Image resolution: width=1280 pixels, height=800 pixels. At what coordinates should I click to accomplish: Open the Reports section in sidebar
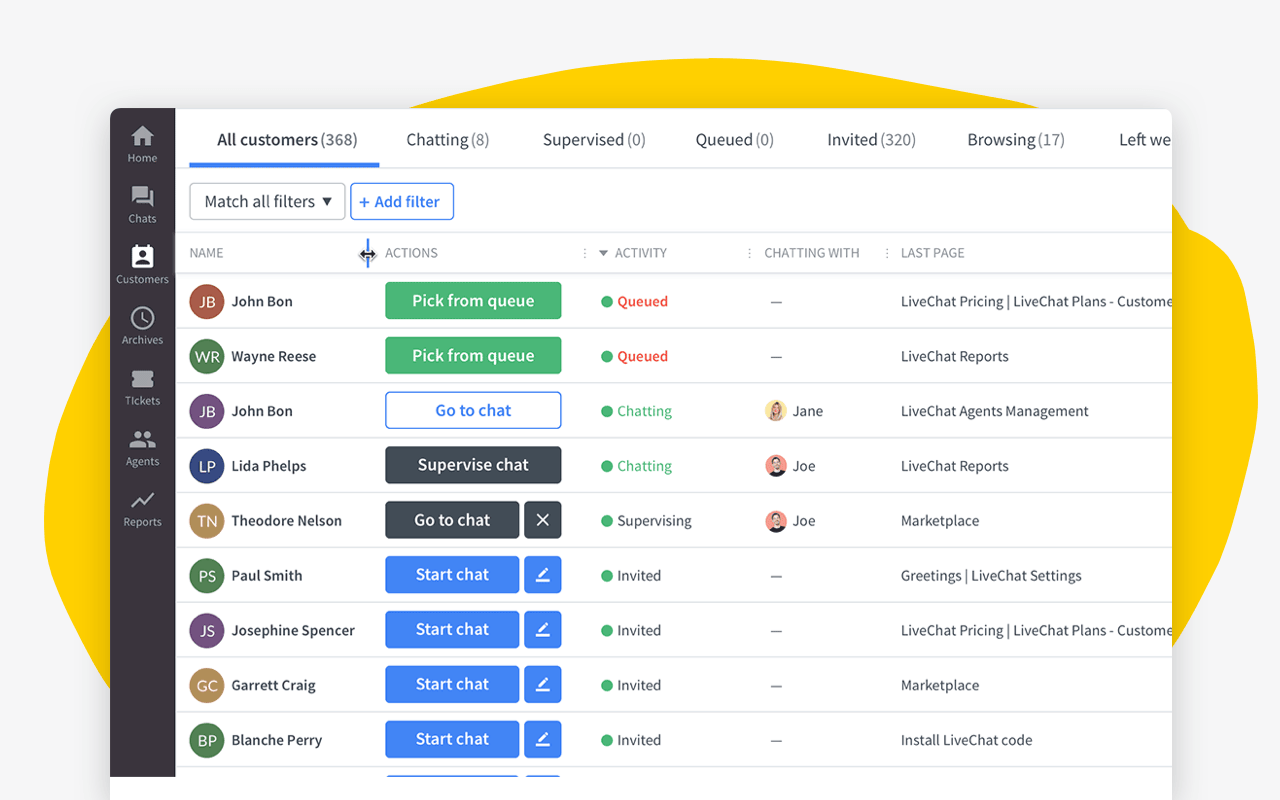(142, 508)
